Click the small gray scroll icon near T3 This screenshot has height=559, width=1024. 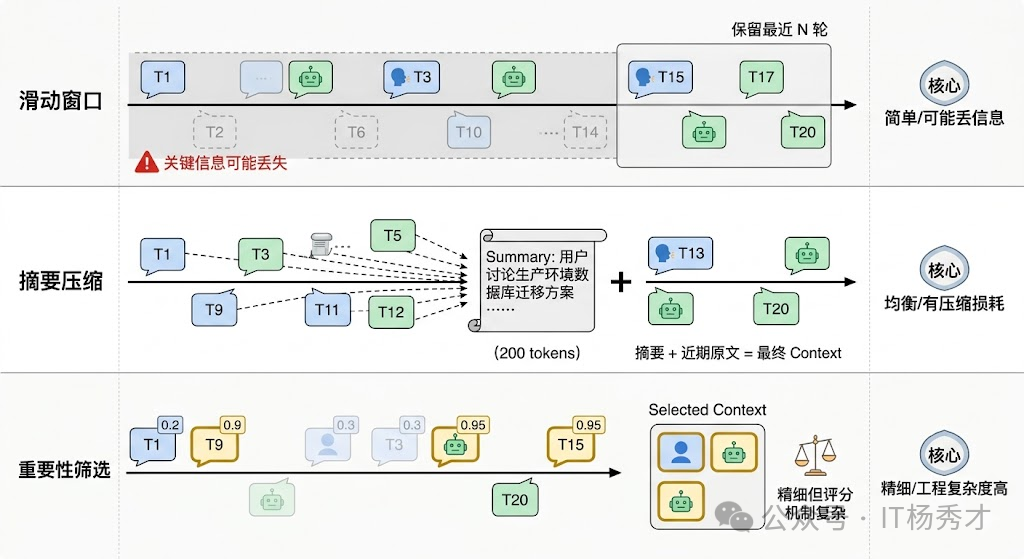[x=321, y=244]
